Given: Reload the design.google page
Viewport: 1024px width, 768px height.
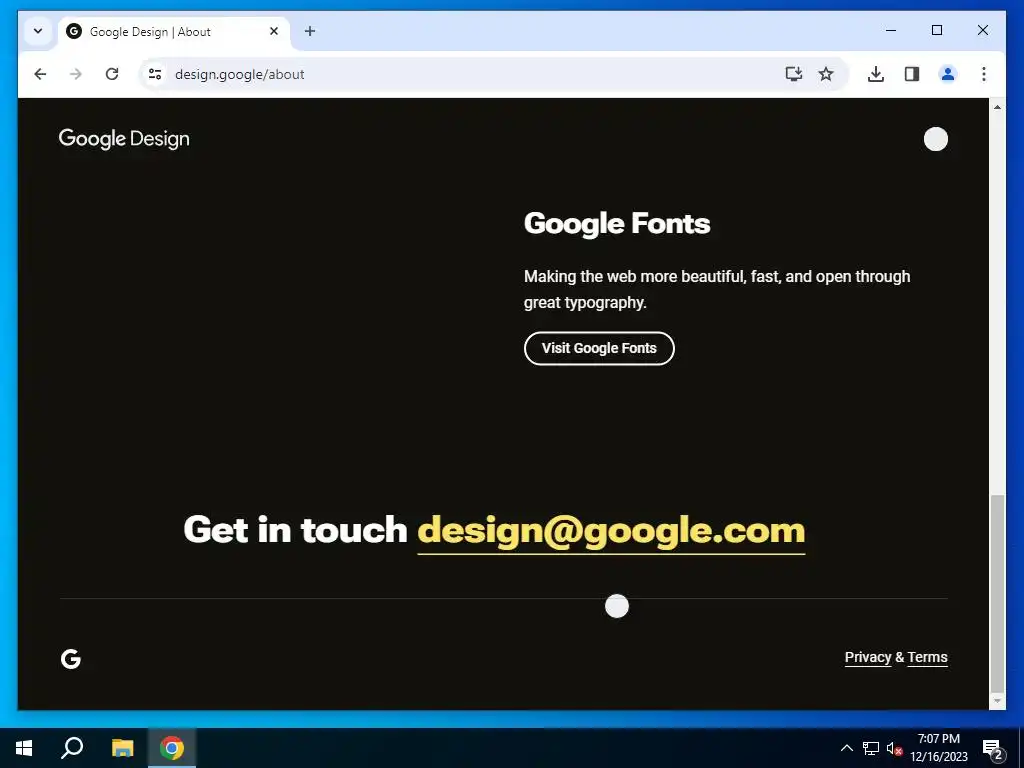Looking at the screenshot, I should point(112,74).
